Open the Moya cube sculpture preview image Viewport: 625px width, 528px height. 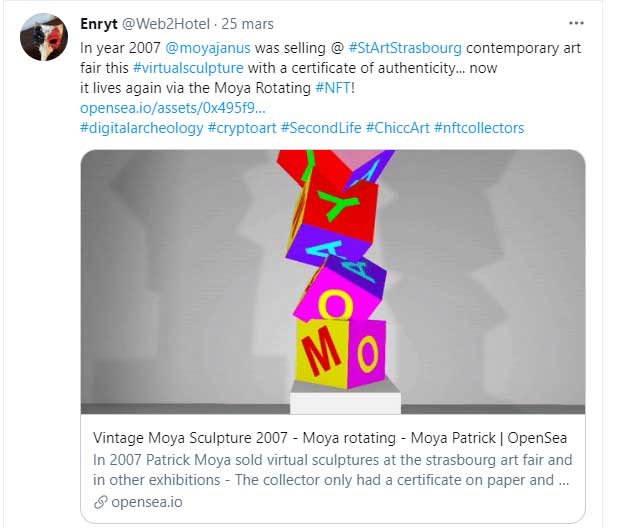click(332, 282)
